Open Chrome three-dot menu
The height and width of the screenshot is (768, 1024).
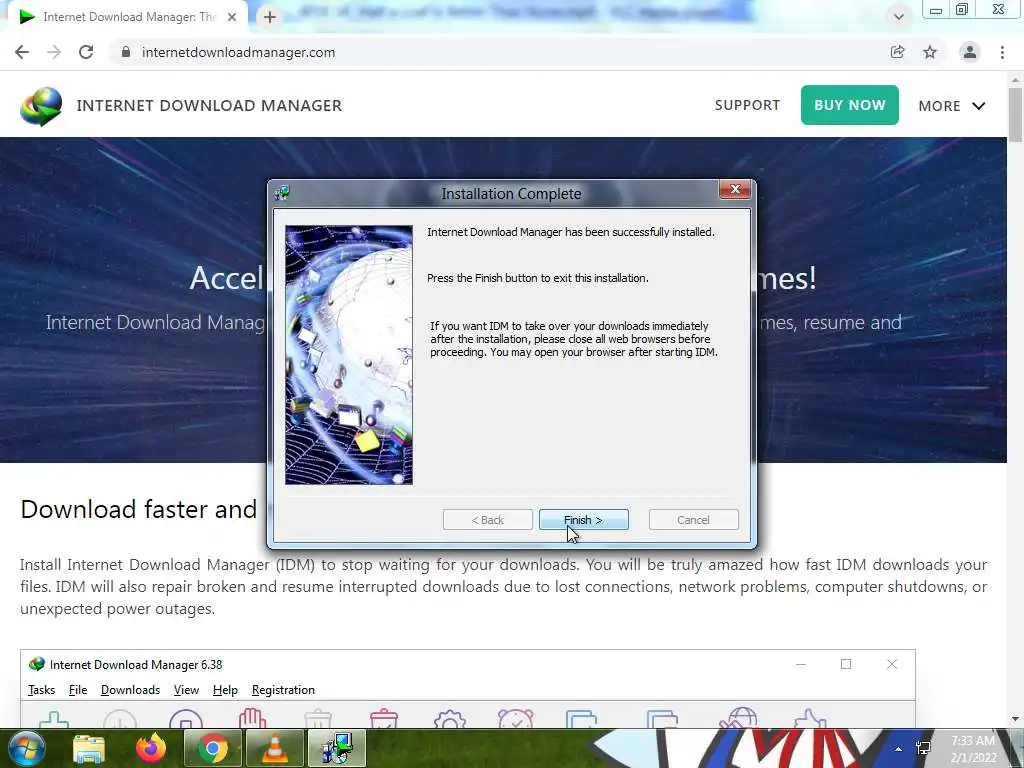(1002, 52)
